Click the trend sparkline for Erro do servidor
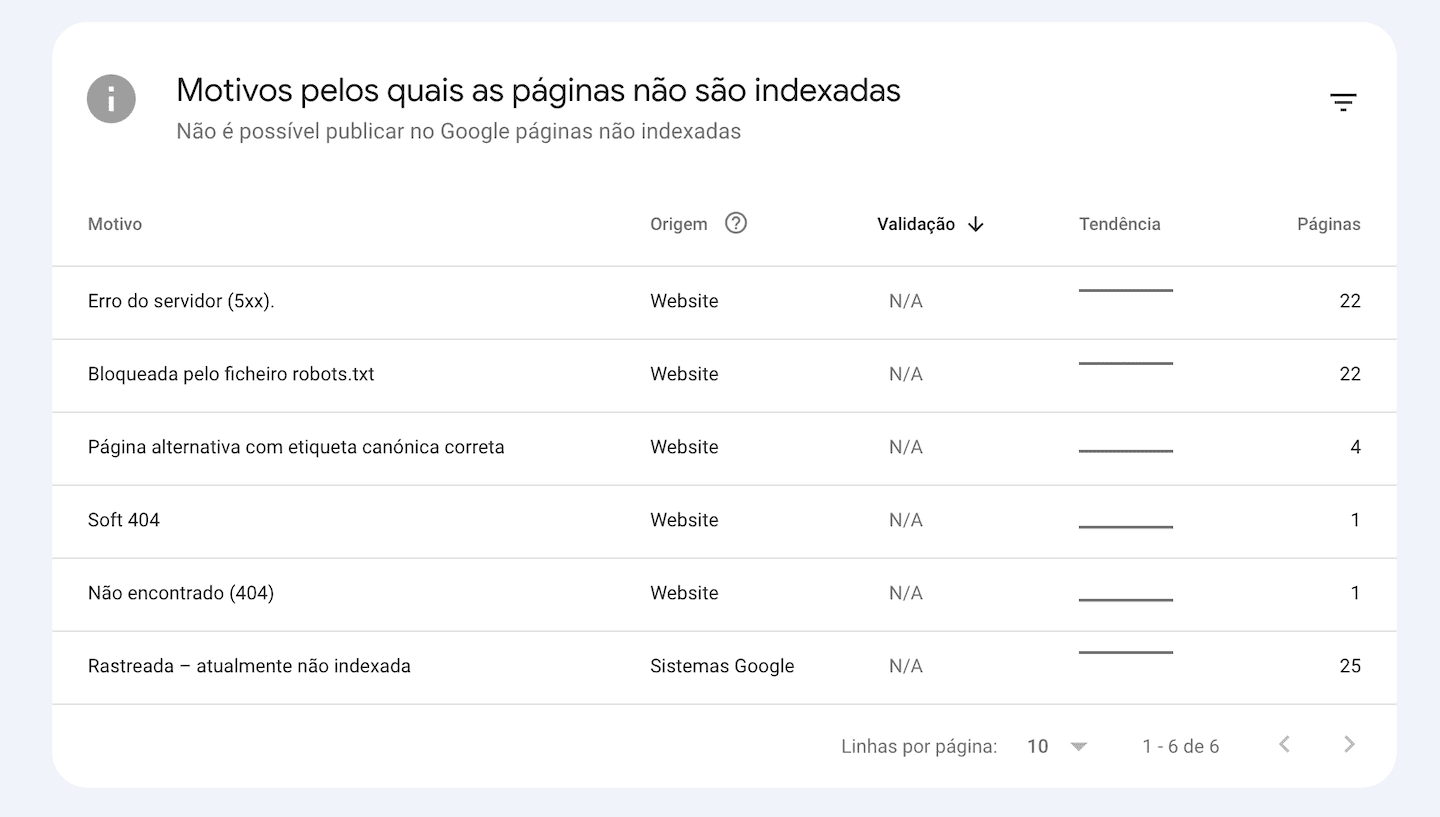 click(1125, 289)
